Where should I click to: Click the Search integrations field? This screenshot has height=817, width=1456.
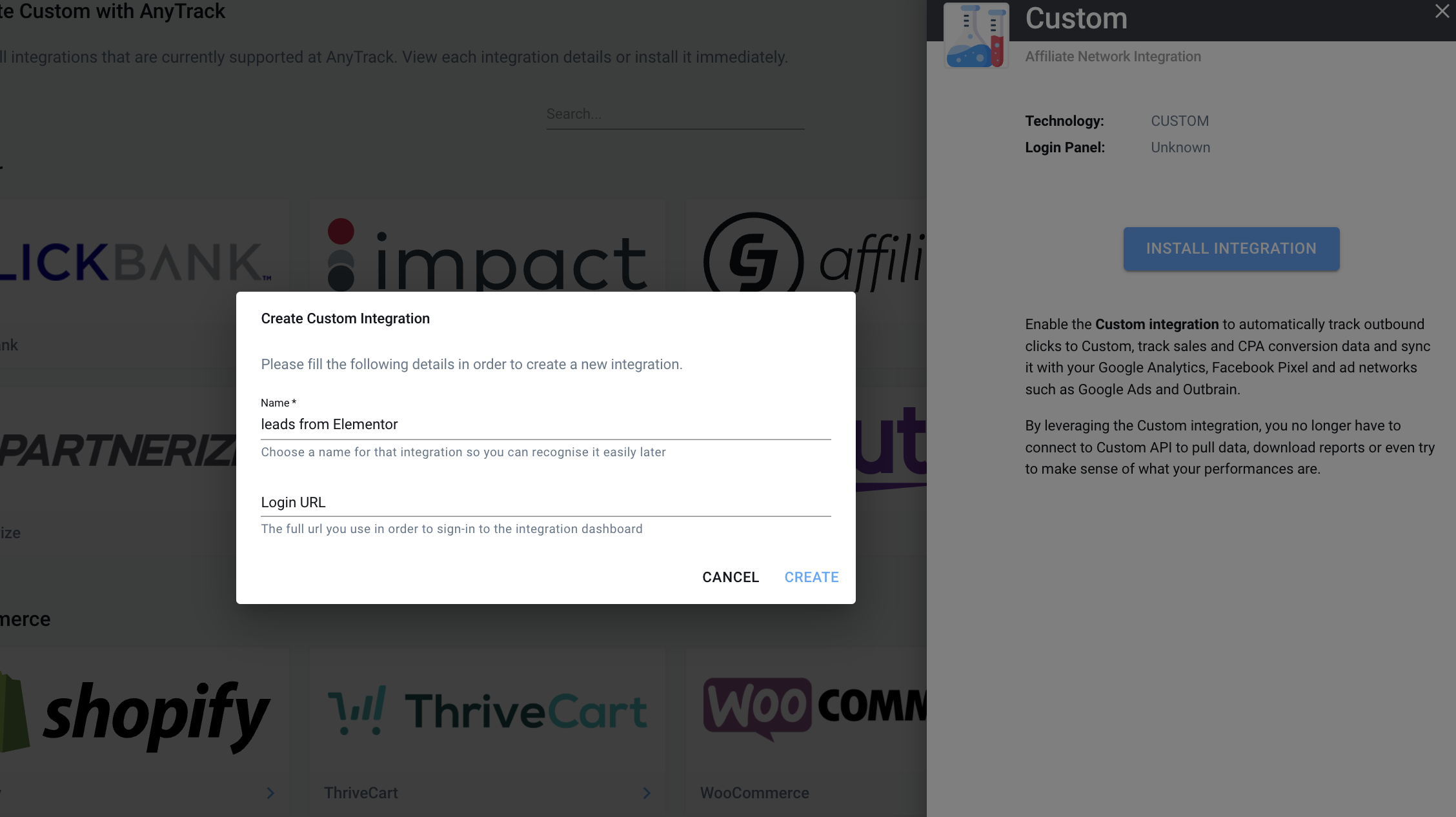[674, 114]
